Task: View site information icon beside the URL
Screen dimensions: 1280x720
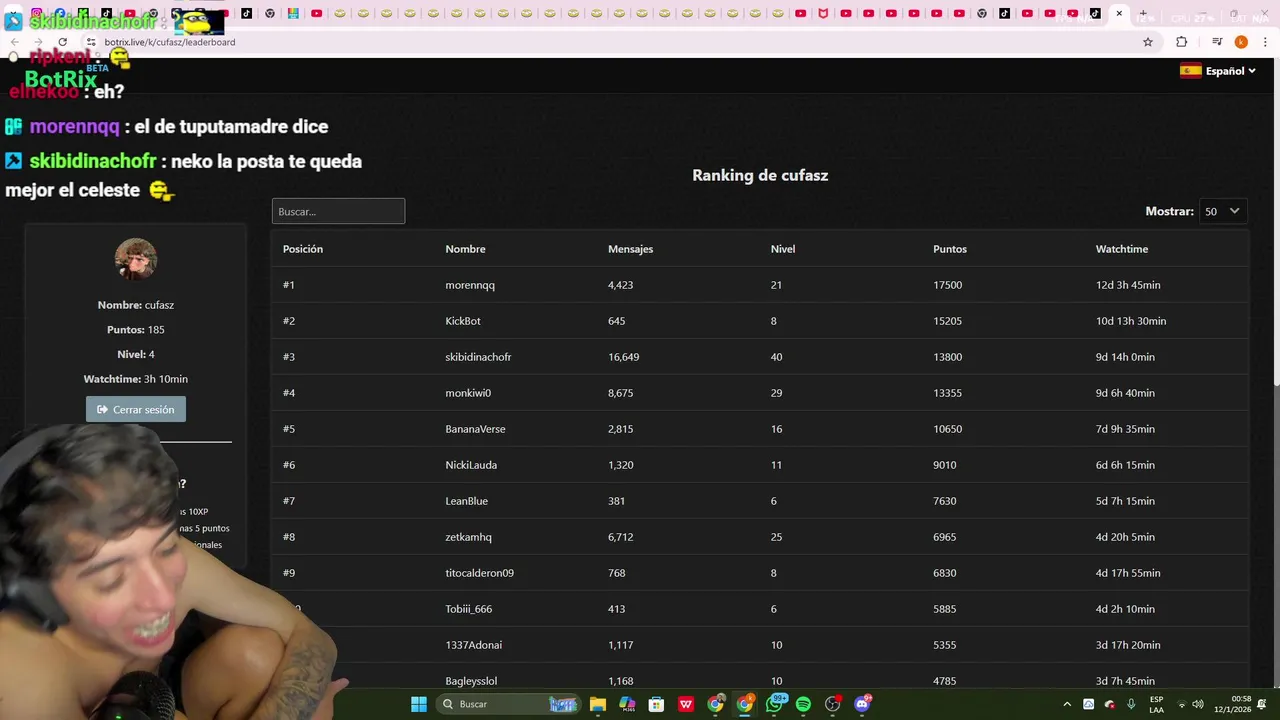Action: (x=91, y=42)
